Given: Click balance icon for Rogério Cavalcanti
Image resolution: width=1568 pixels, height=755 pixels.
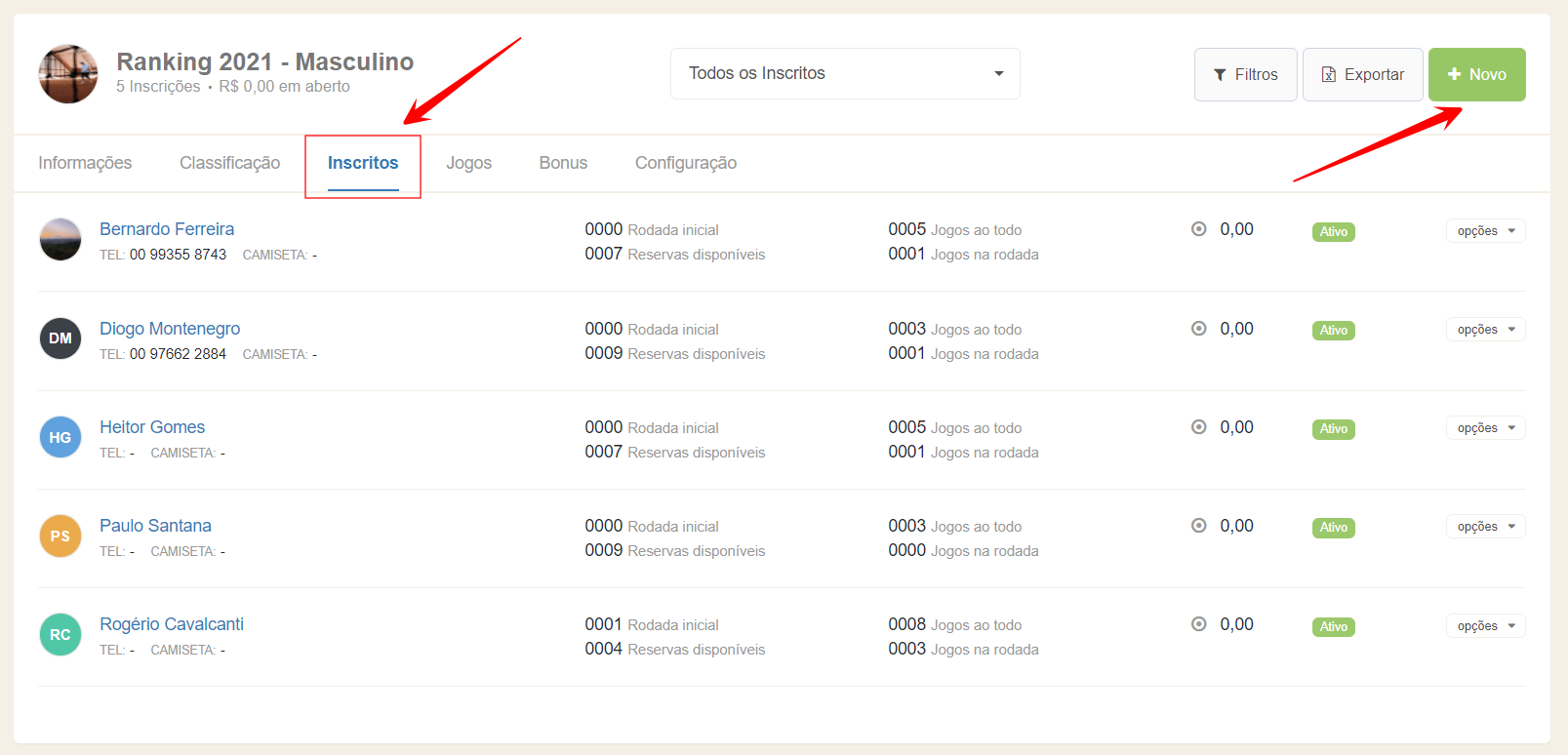Looking at the screenshot, I should (x=1199, y=624).
